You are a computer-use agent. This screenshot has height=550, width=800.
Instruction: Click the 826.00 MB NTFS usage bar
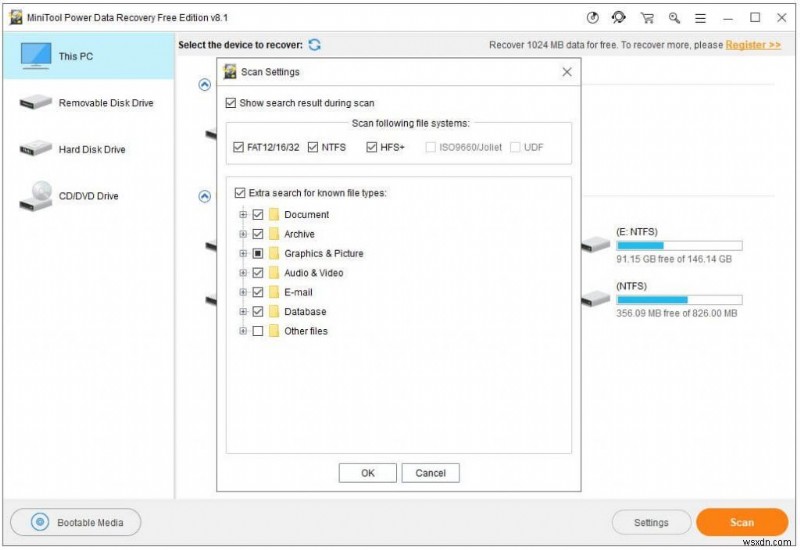(679, 299)
